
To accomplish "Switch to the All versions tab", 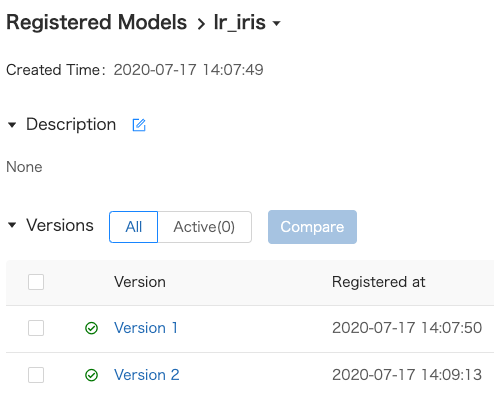I will click(133, 227).
